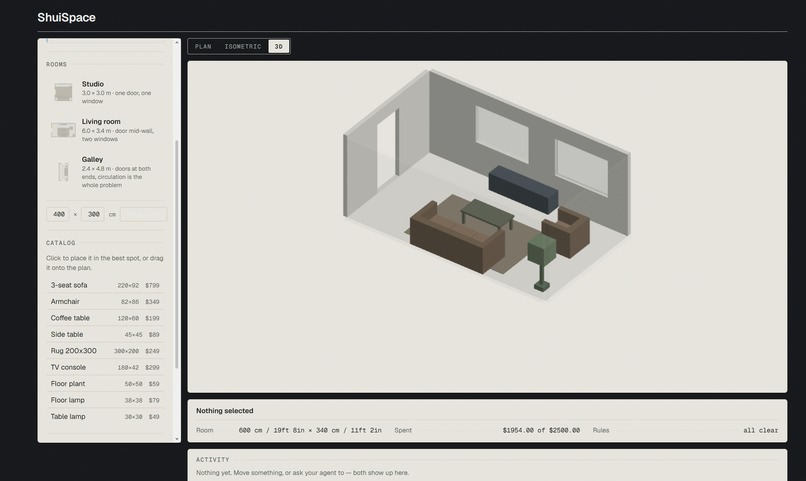Click the 'all clear' rules status
This screenshot has height=481, width=806.
tap(760, 431)
